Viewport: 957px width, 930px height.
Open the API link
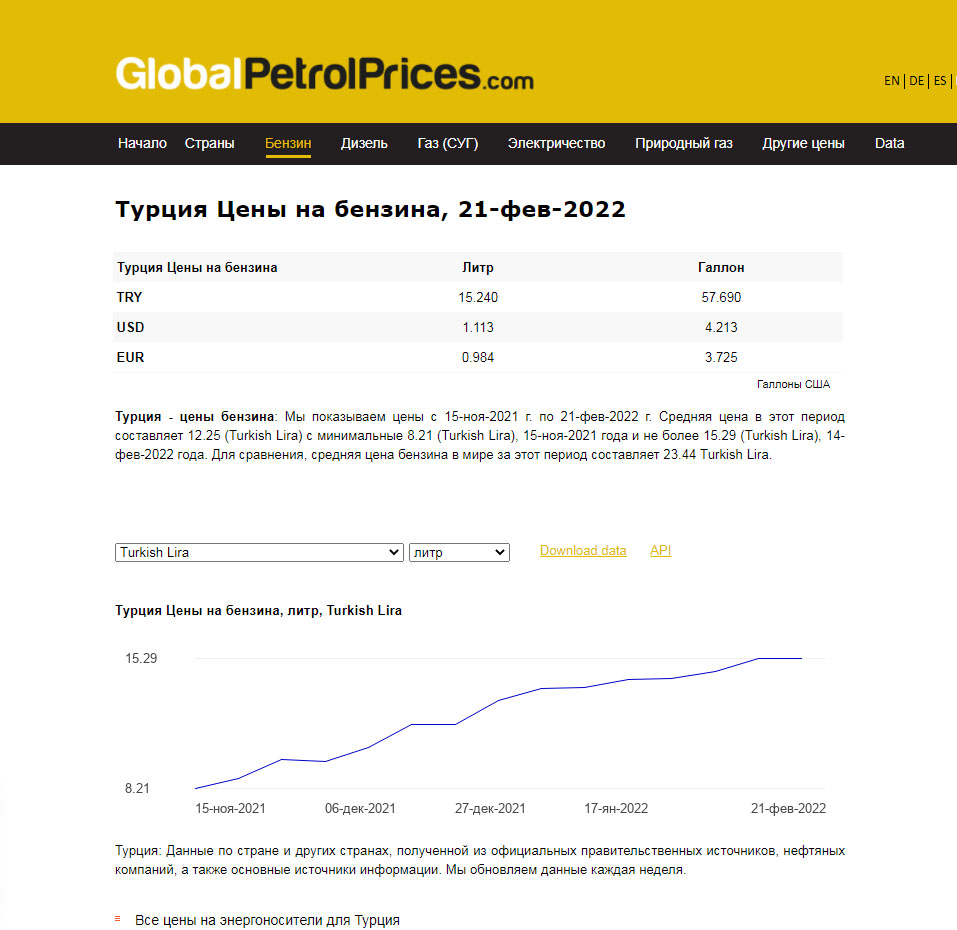660,550
